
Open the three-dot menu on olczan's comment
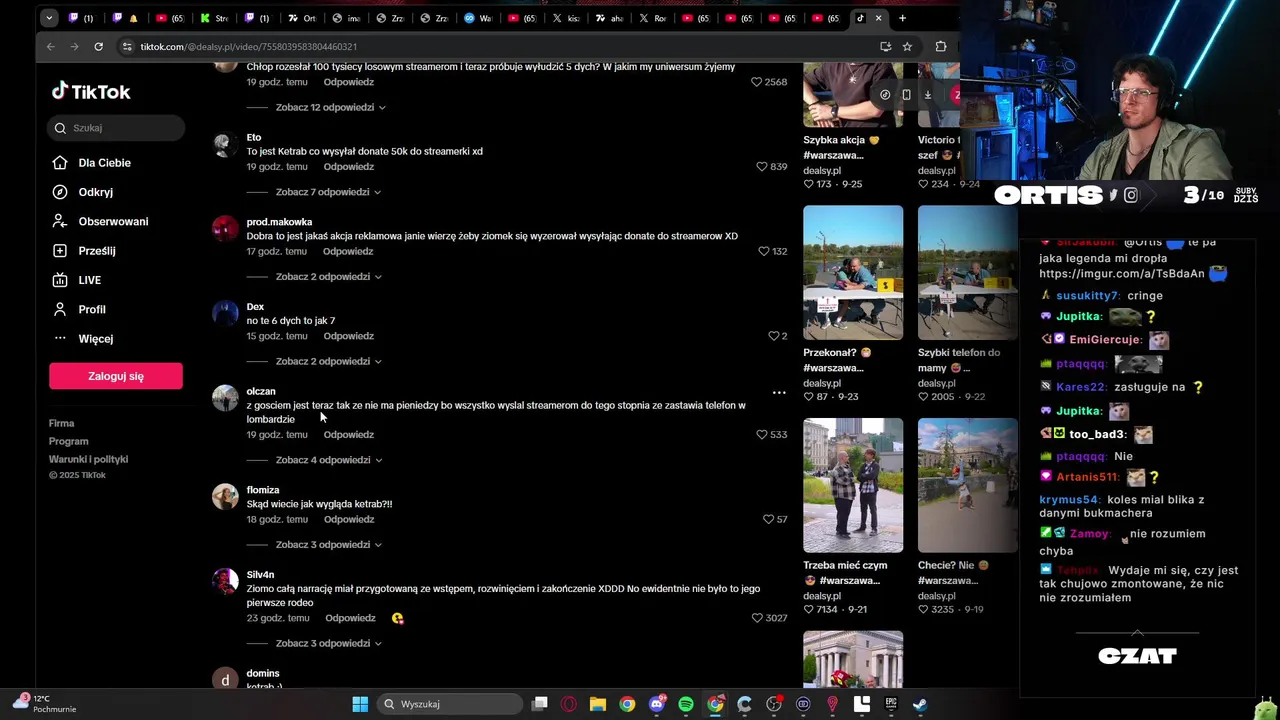(779, 393)
